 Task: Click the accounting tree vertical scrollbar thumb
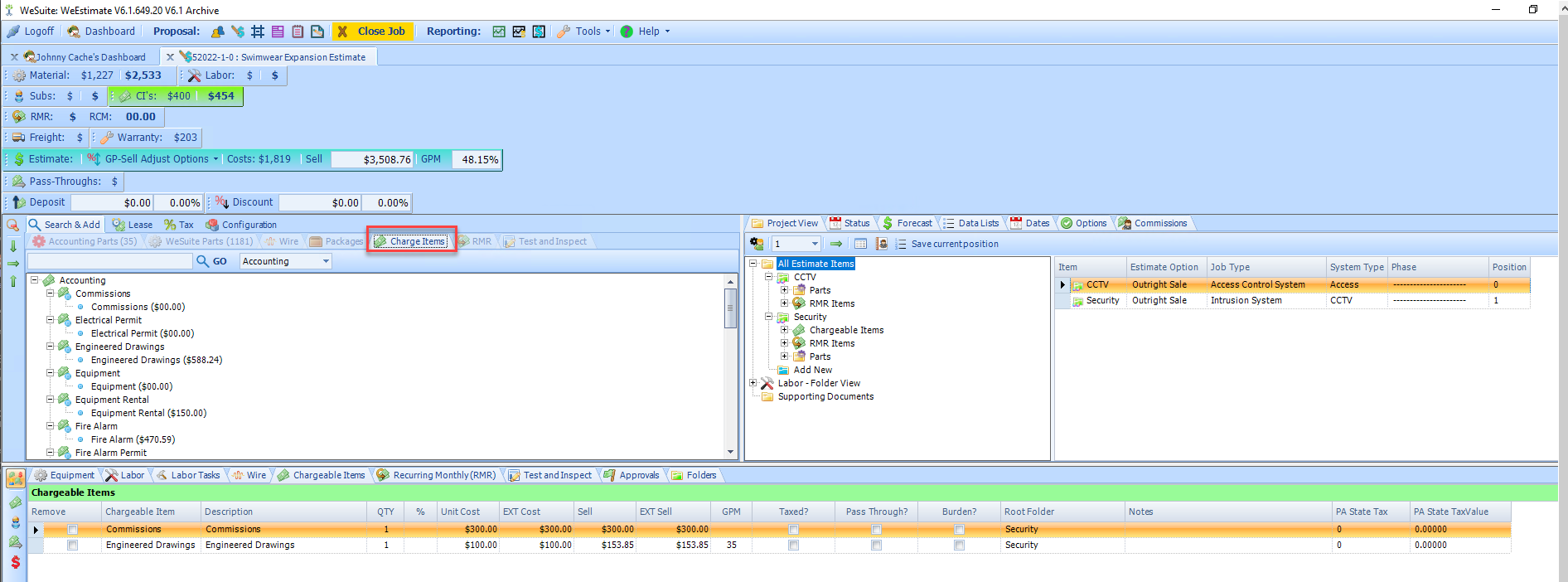[x=730, y=308]
